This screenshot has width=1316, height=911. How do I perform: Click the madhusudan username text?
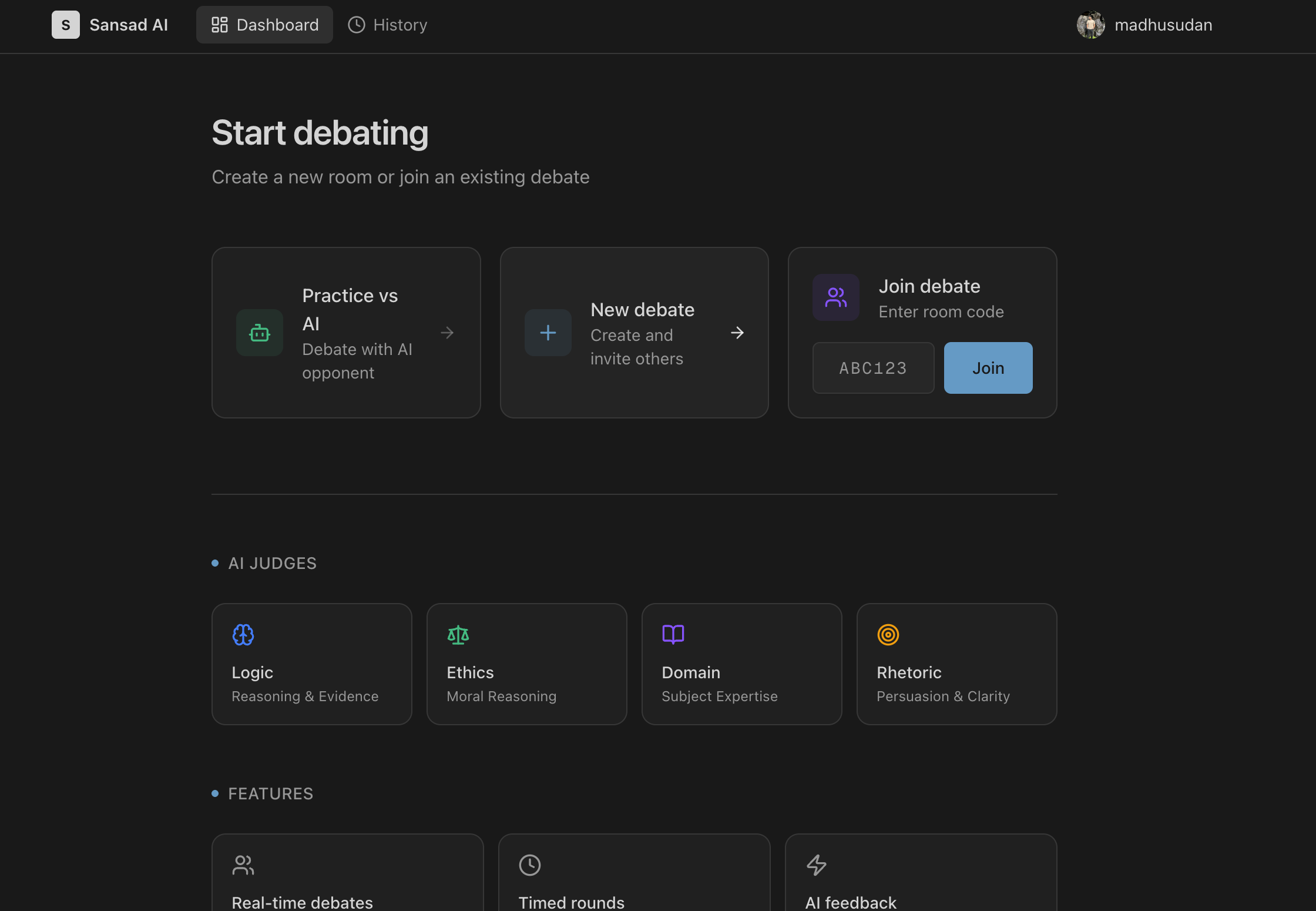pos(1163,25)
